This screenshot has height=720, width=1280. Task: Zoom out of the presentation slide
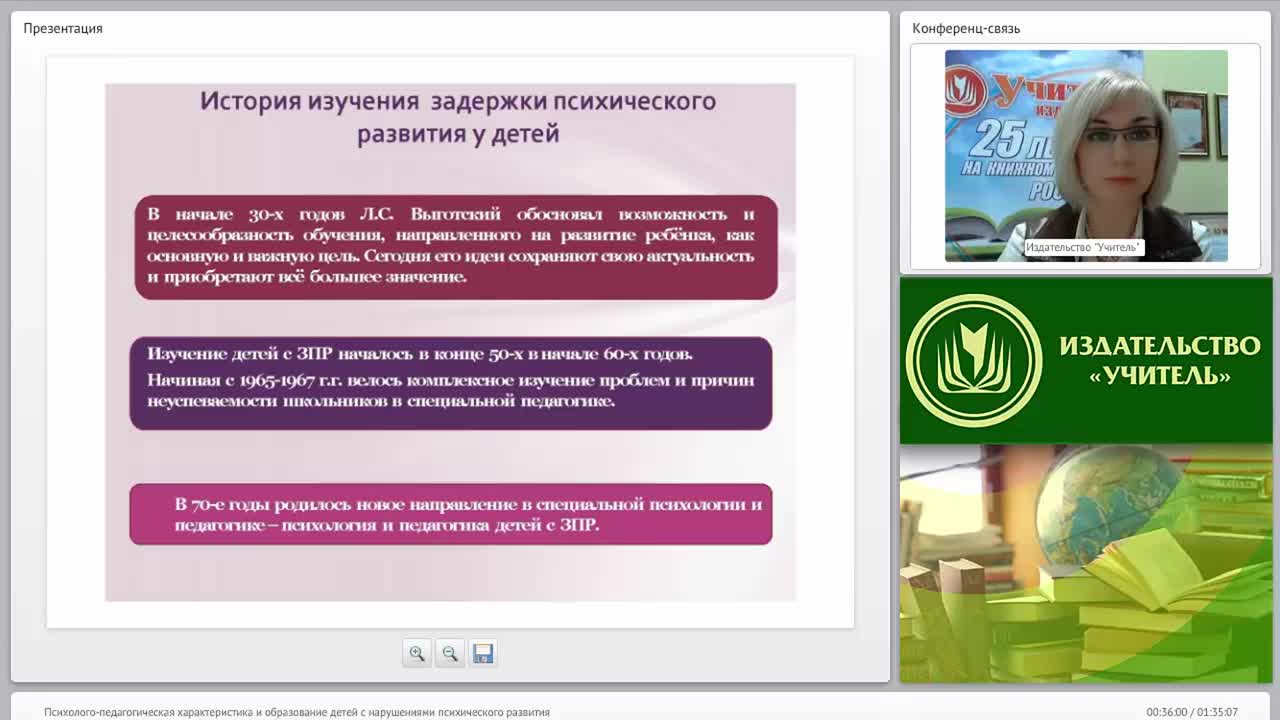(450, 653)
